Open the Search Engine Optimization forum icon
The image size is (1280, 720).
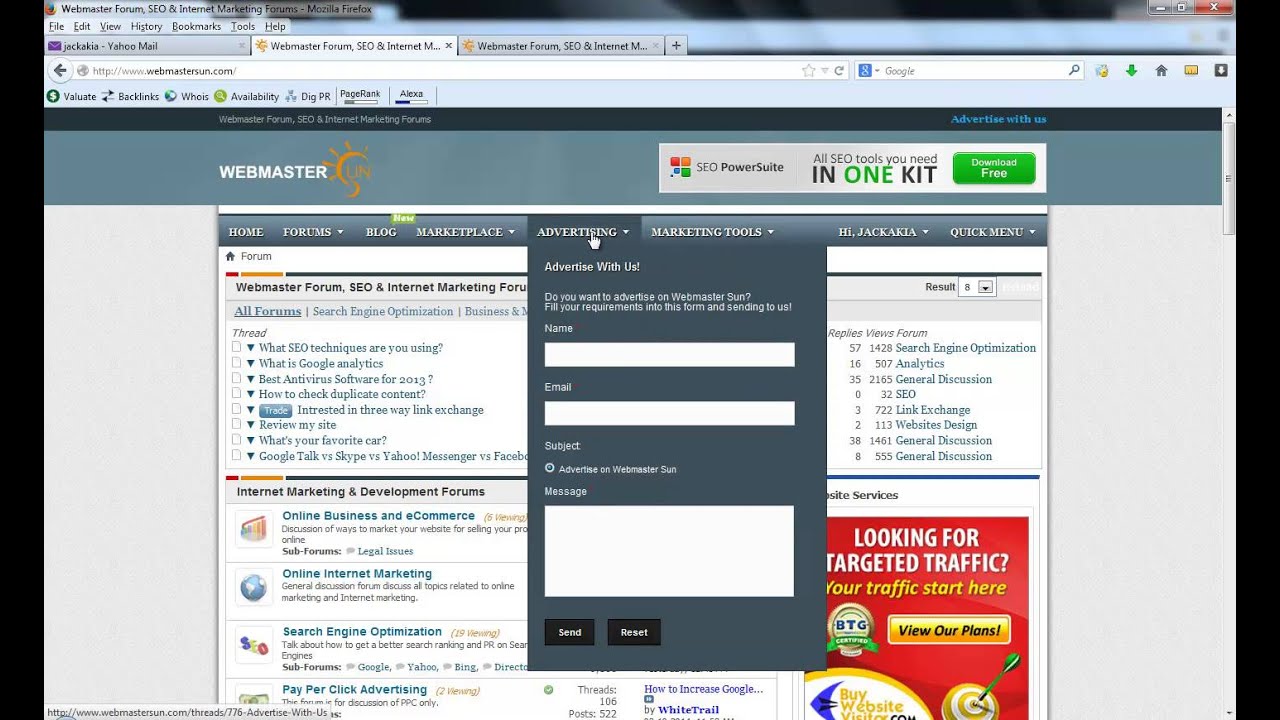coord(254,646)
